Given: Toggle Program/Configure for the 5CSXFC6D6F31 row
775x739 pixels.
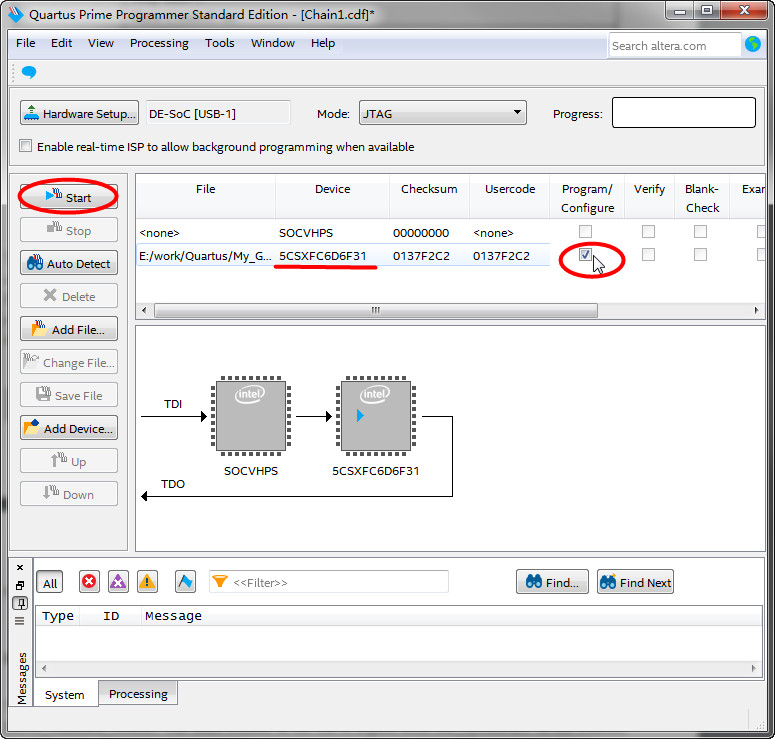Looking at the screenshot, I should coord(585,255).
